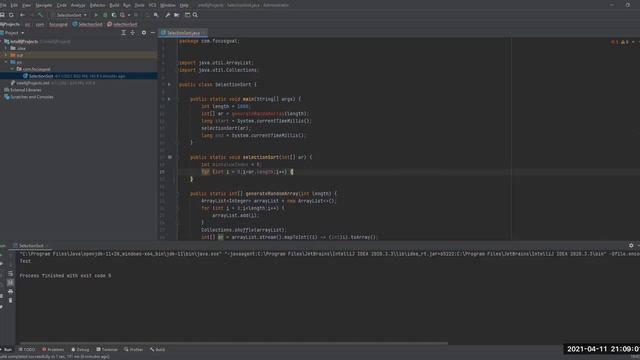
Task: Switch to SelectionSort.java editor tab
Action: pos(183,33)
